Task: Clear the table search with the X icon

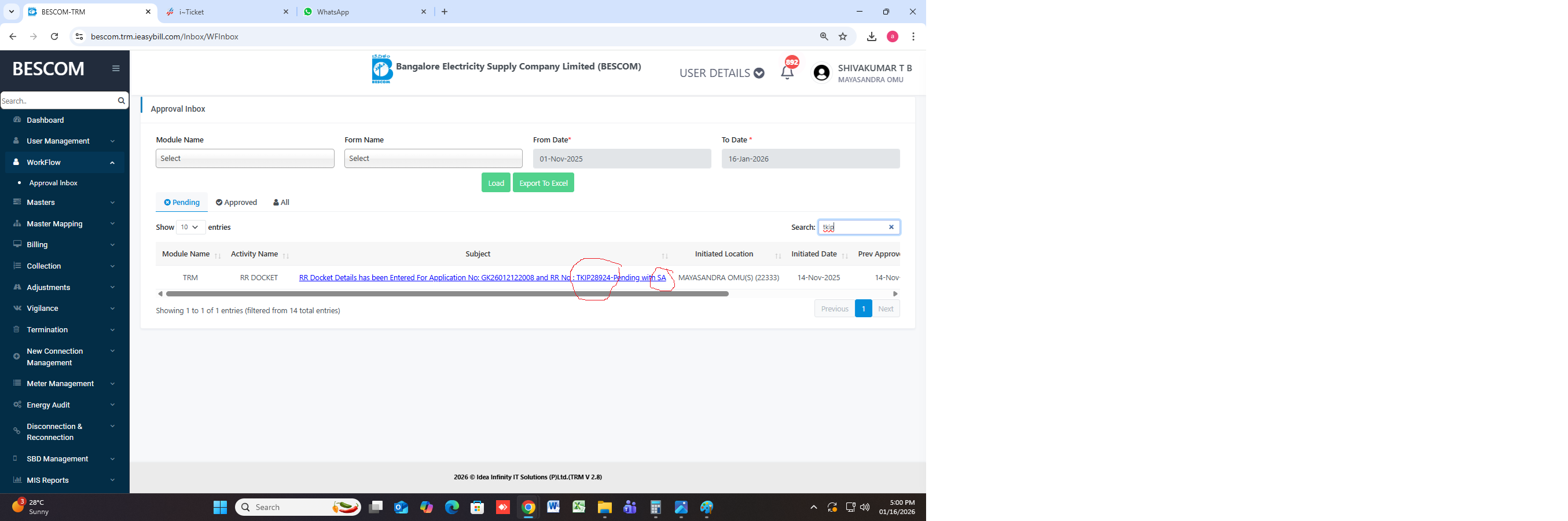Action: pyautogui.click(x=891, y=227)
